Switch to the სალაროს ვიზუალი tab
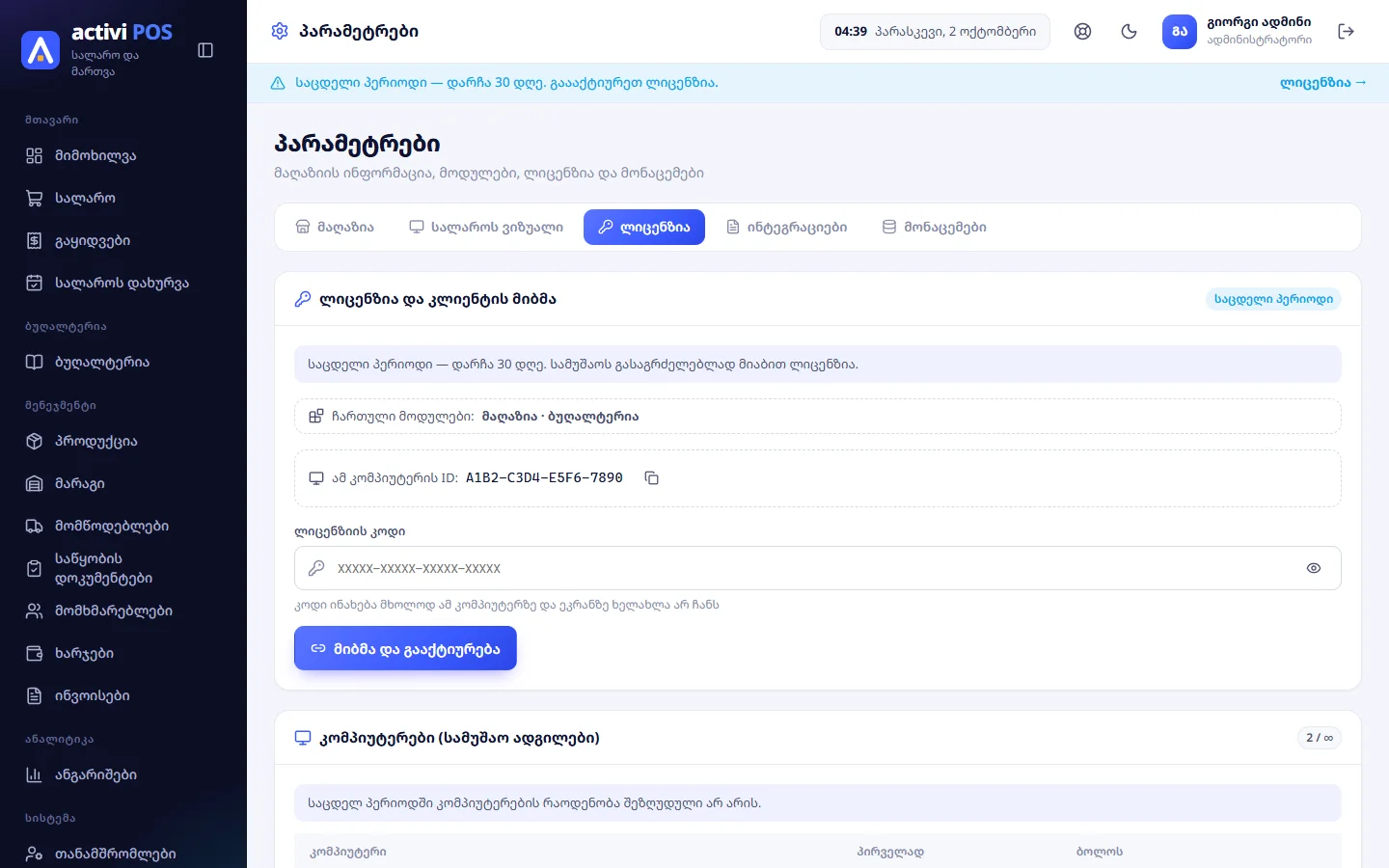Image resolution: width=1389 pixels, height=868 pixels. [486, 228]
